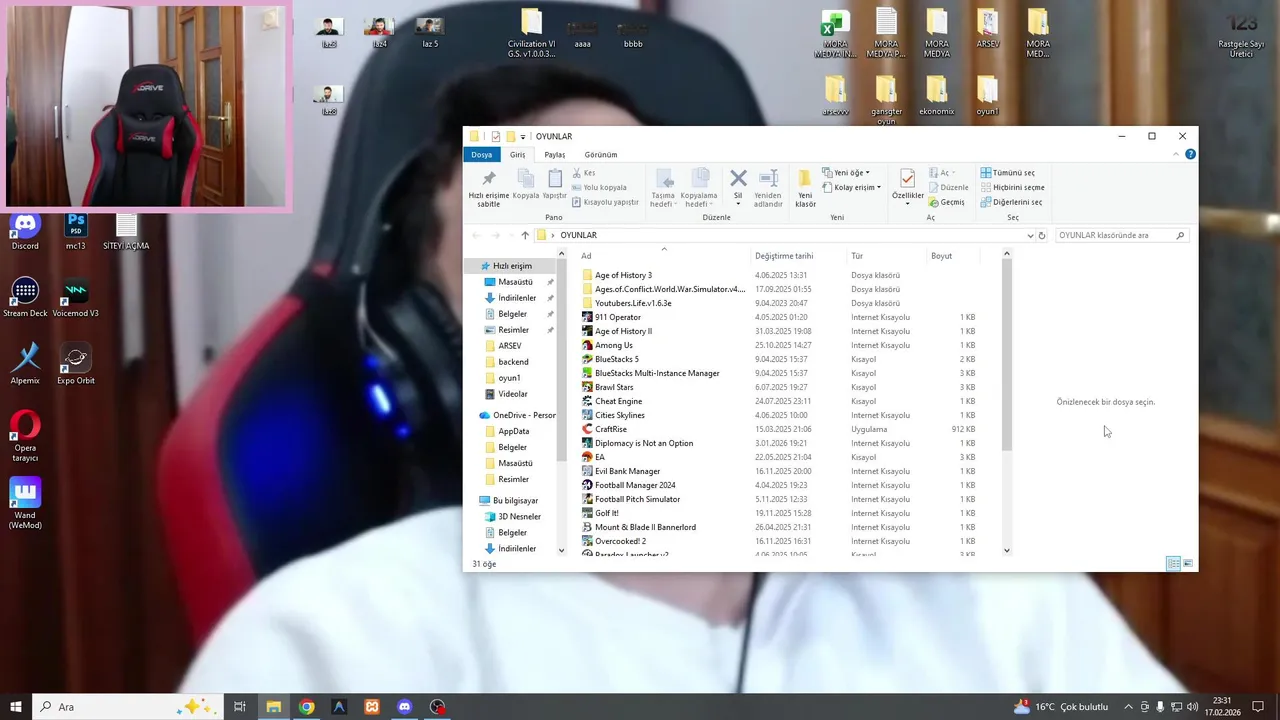Click Diğerlerini seç in the ribbon
Screen dimensions: 1280x720
point(1011,202)
